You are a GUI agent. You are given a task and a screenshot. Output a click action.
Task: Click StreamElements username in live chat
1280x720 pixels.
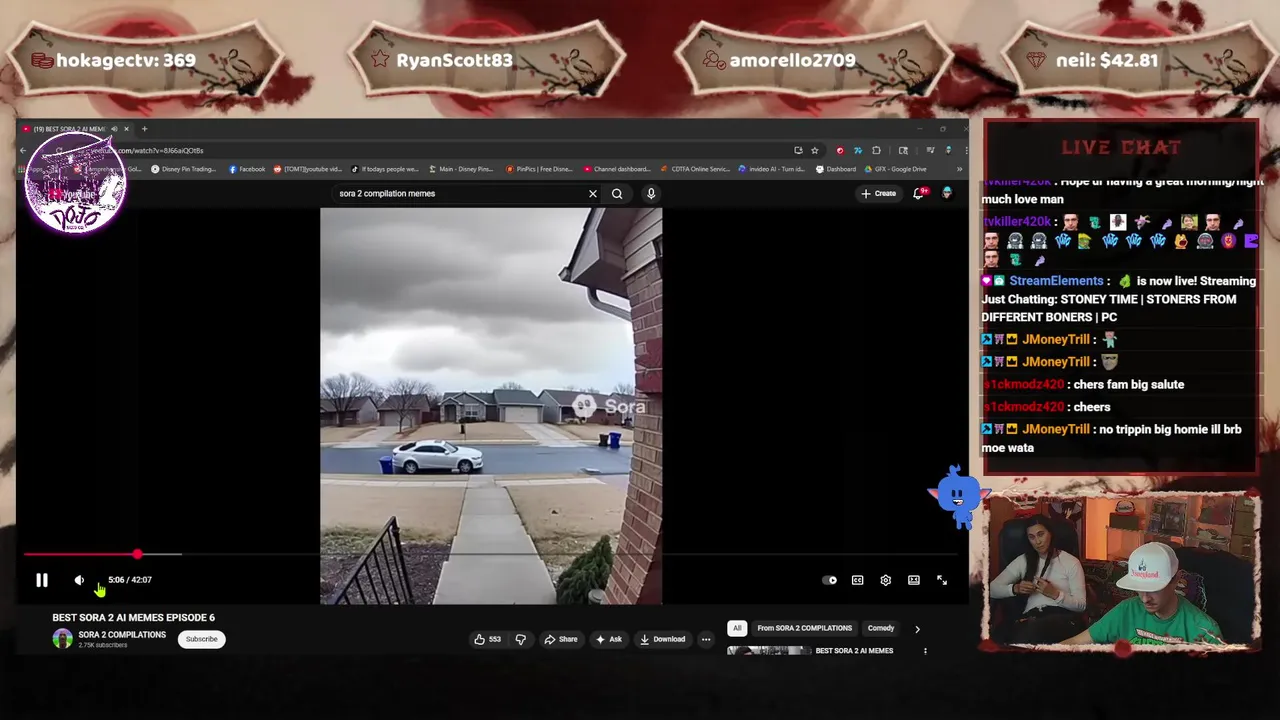click(1056, 281)
